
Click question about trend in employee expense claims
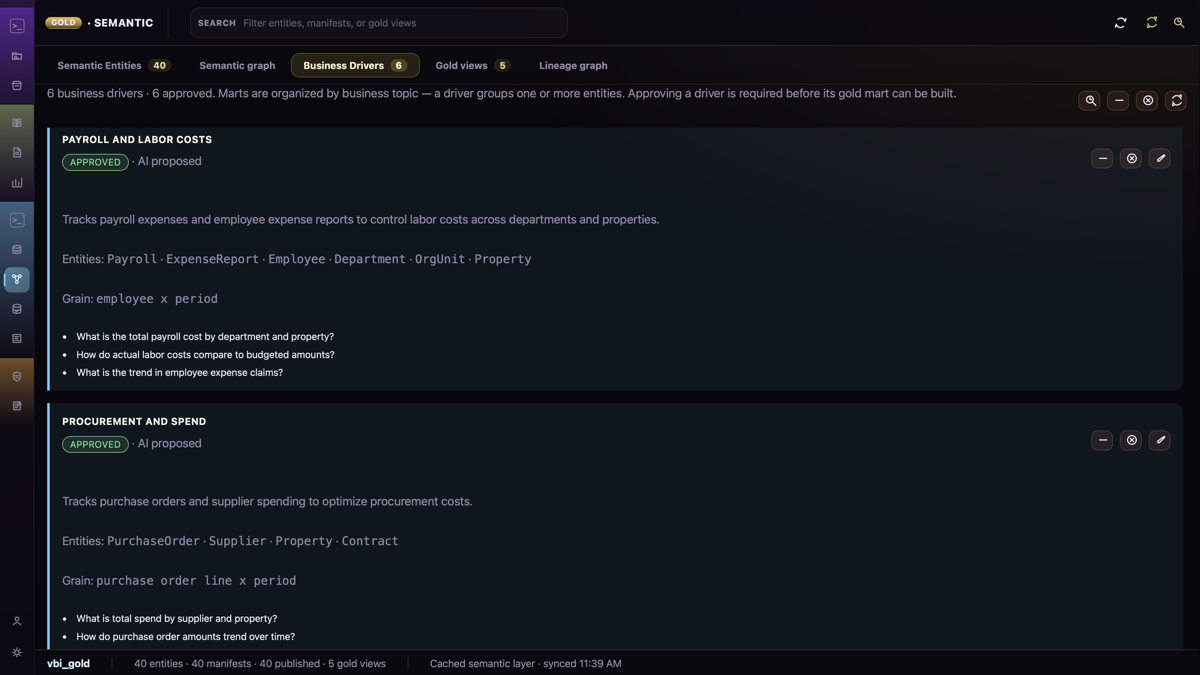click(180, 373)
